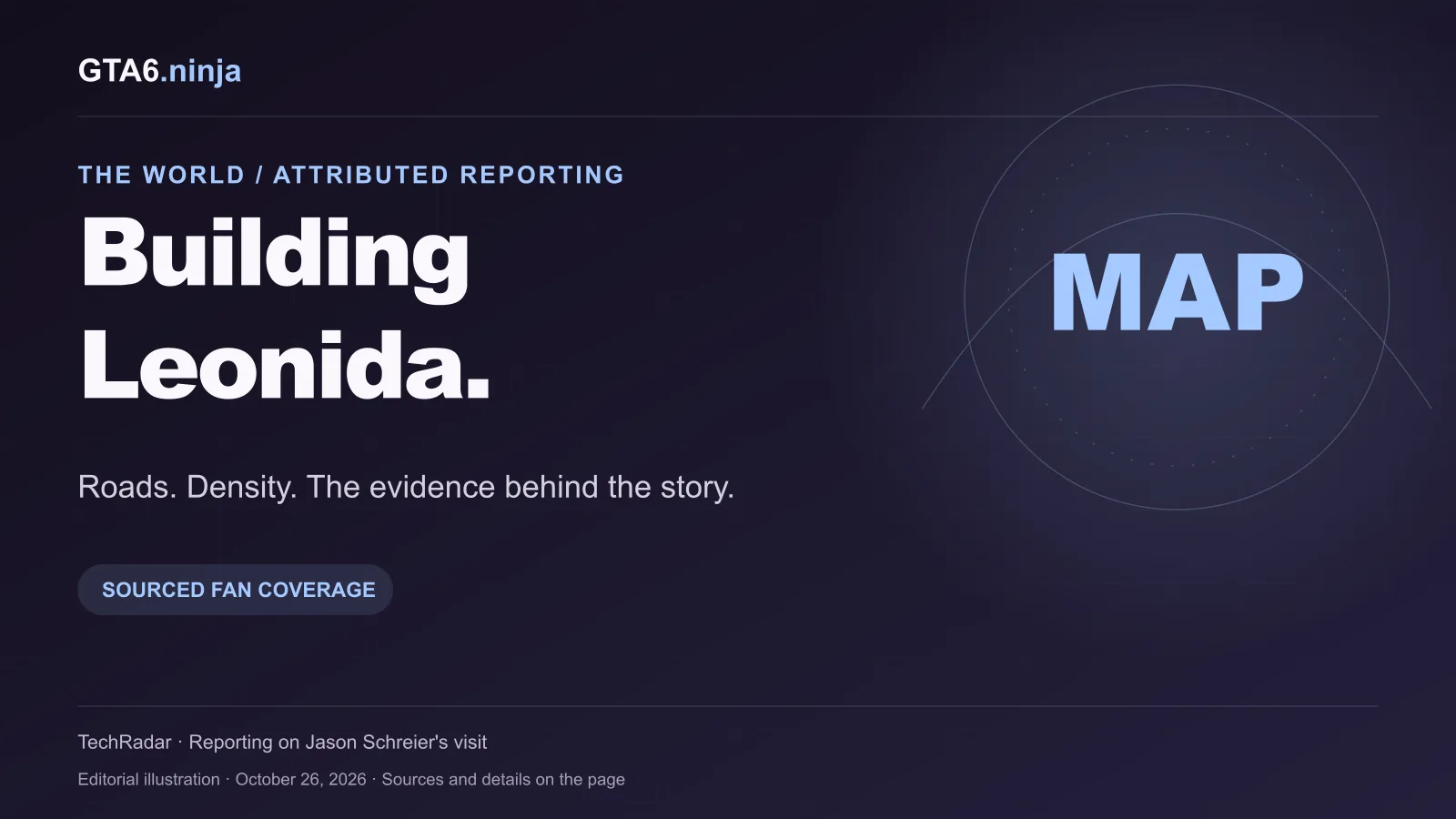Viewport: 1456px width, 819px height.
Task: Click the GTA6.ninja logo
Action: [x=159, y=71]
